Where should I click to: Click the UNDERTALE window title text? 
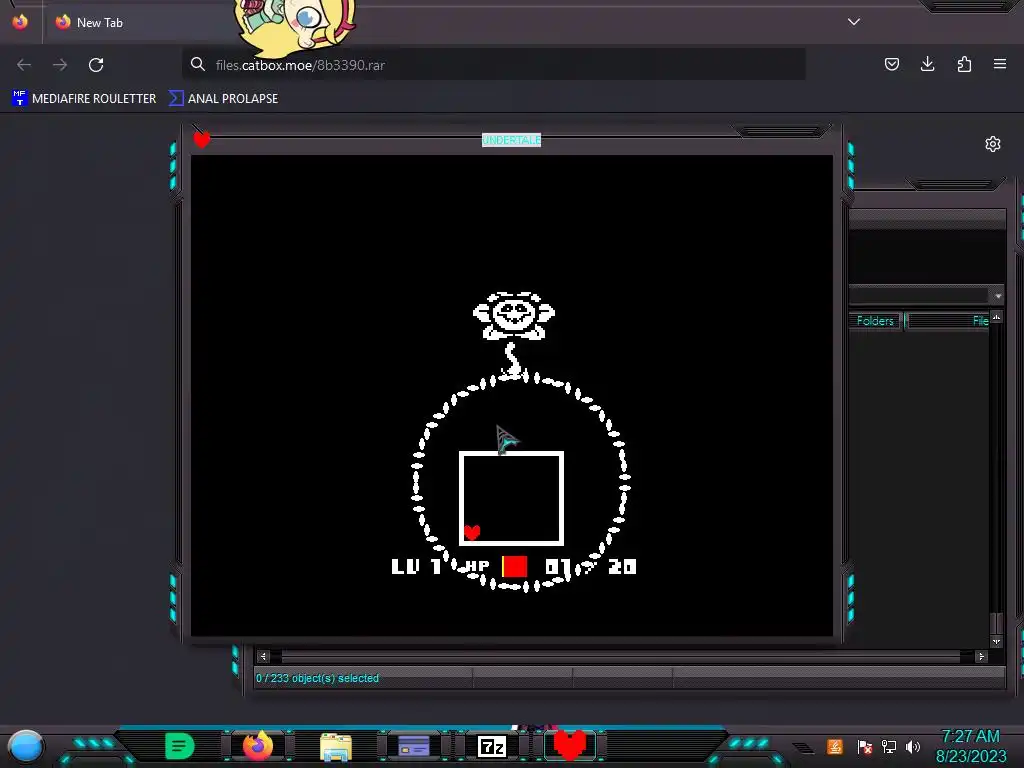(x=511, y=140)
